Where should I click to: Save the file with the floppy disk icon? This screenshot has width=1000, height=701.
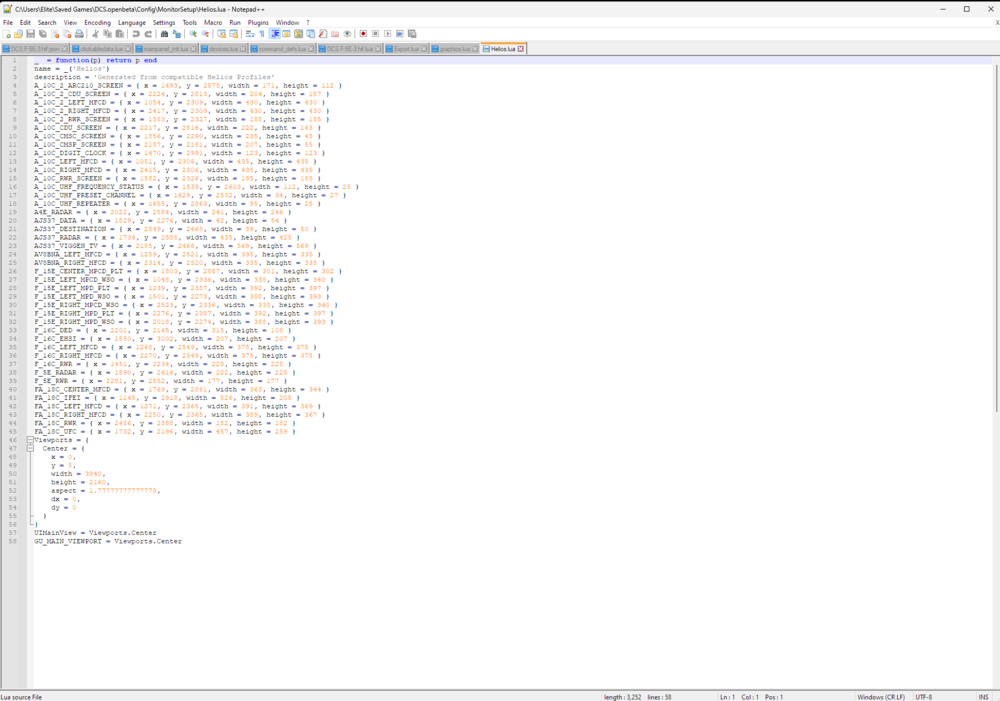31,34
